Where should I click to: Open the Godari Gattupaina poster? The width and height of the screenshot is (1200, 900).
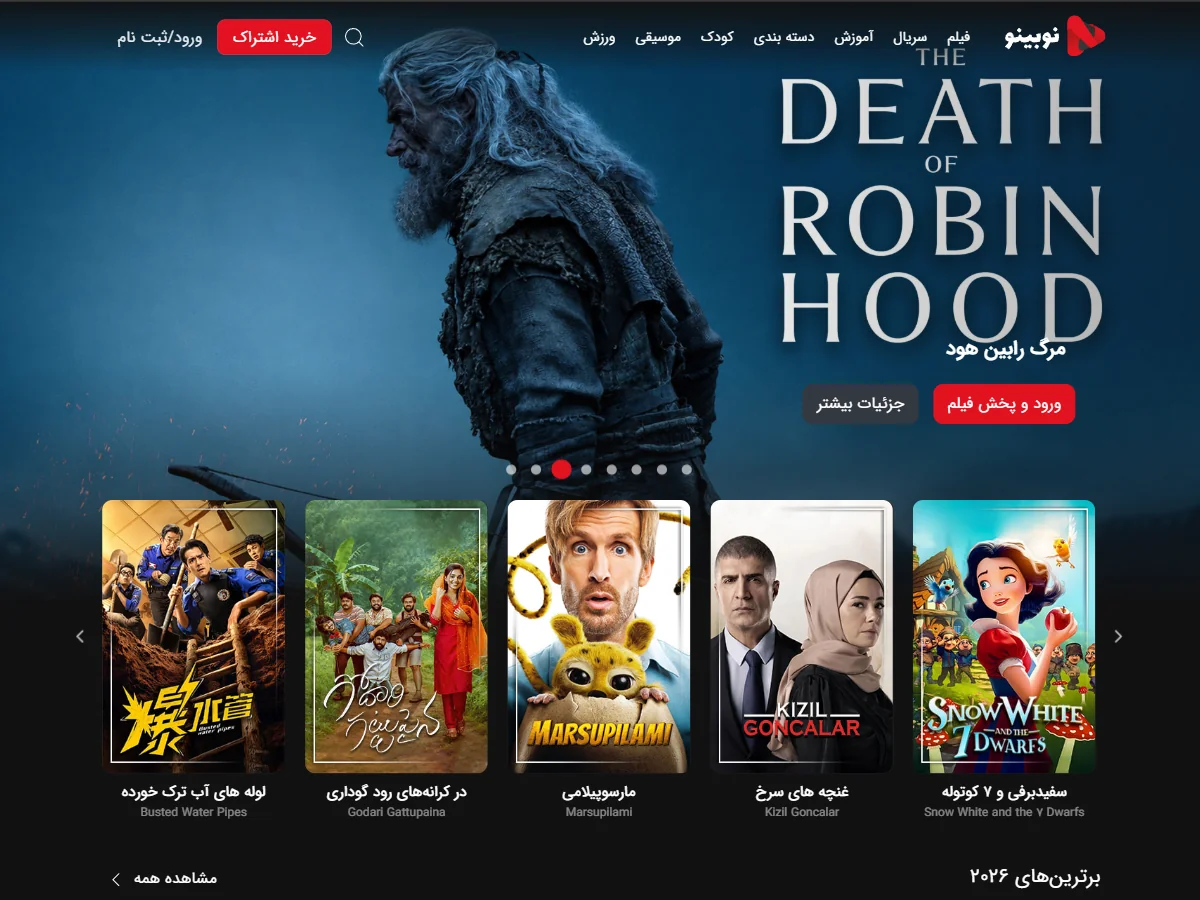click(396, 637)
